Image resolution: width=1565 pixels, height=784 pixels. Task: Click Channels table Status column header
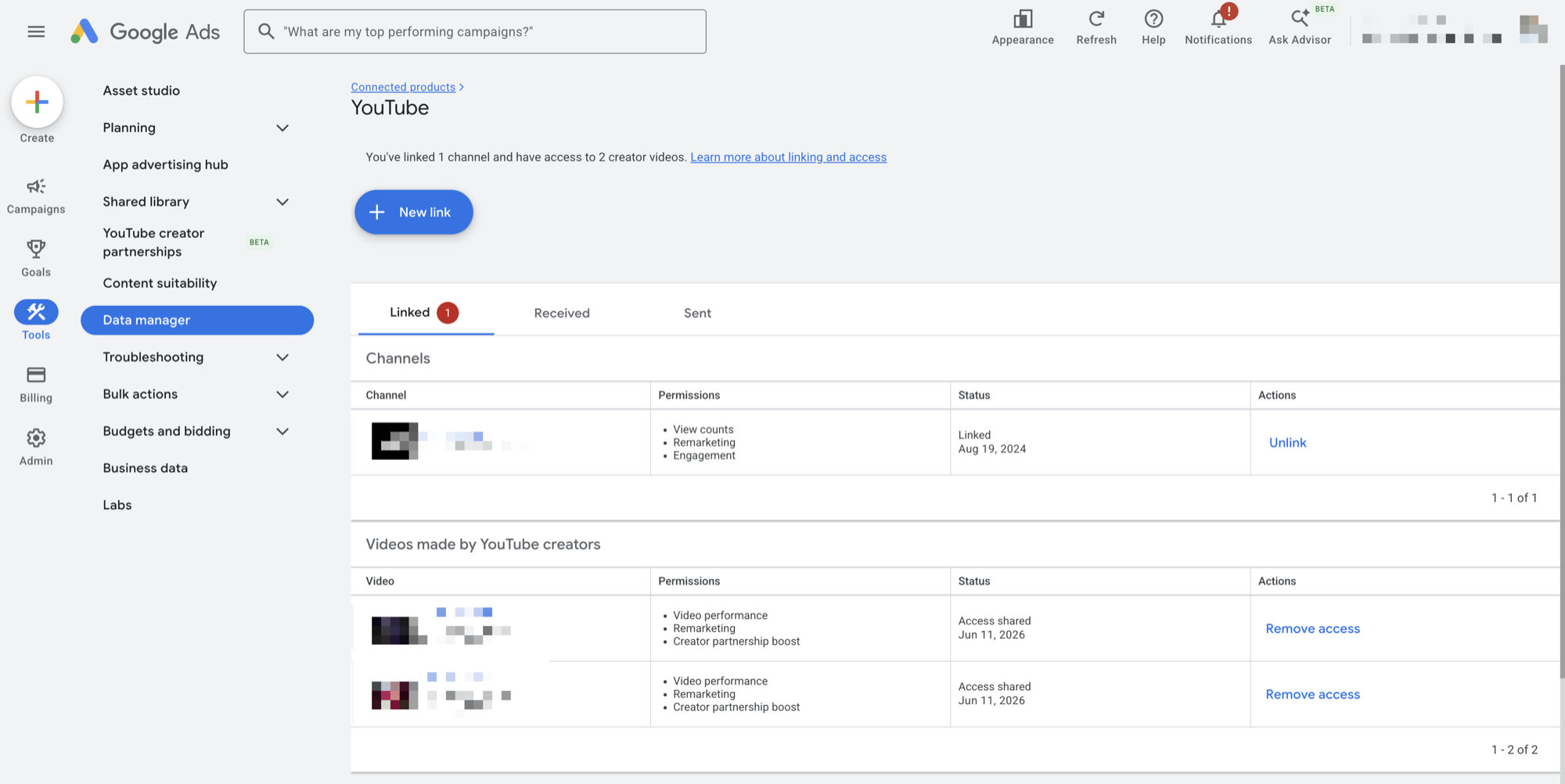(x=974, y=395)
